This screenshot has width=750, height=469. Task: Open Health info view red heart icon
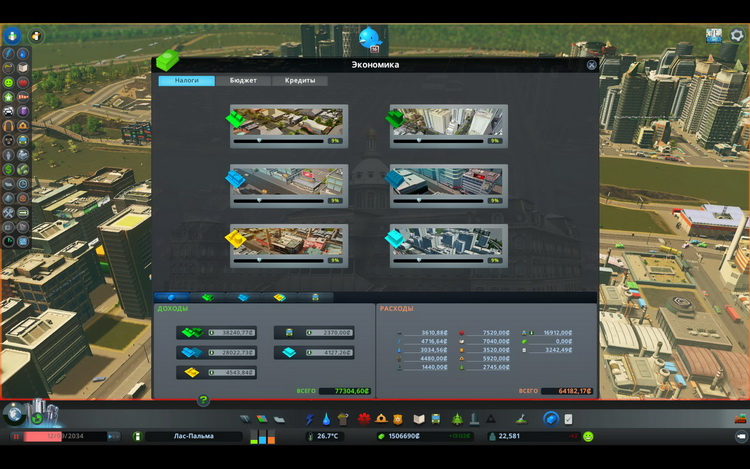pyautogui.click(x=23, y=83)
